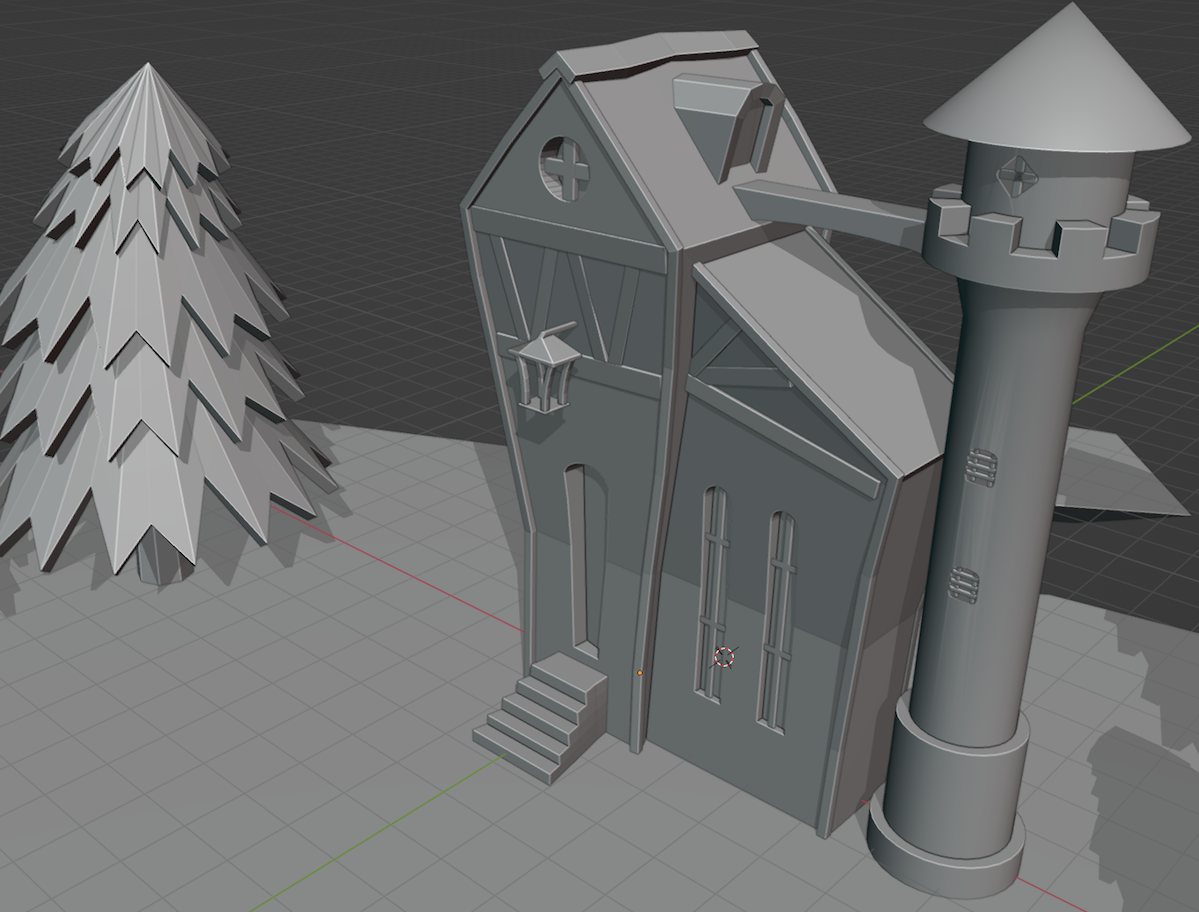Click the upper barred window on tower shaft

click(x=981, y=468)
